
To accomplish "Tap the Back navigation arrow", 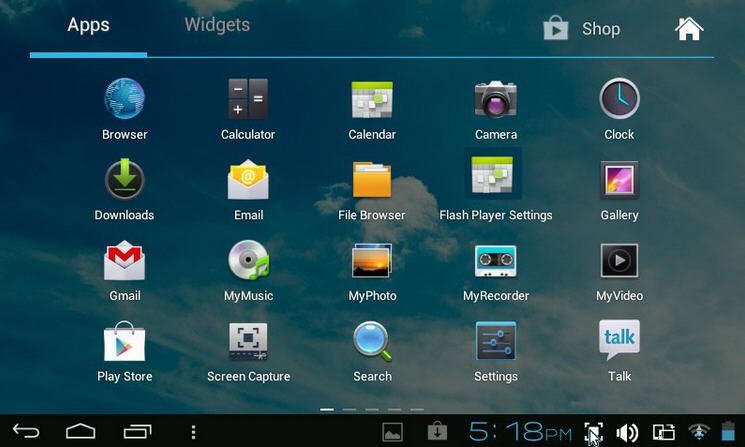I will click(x=26, y=432).
